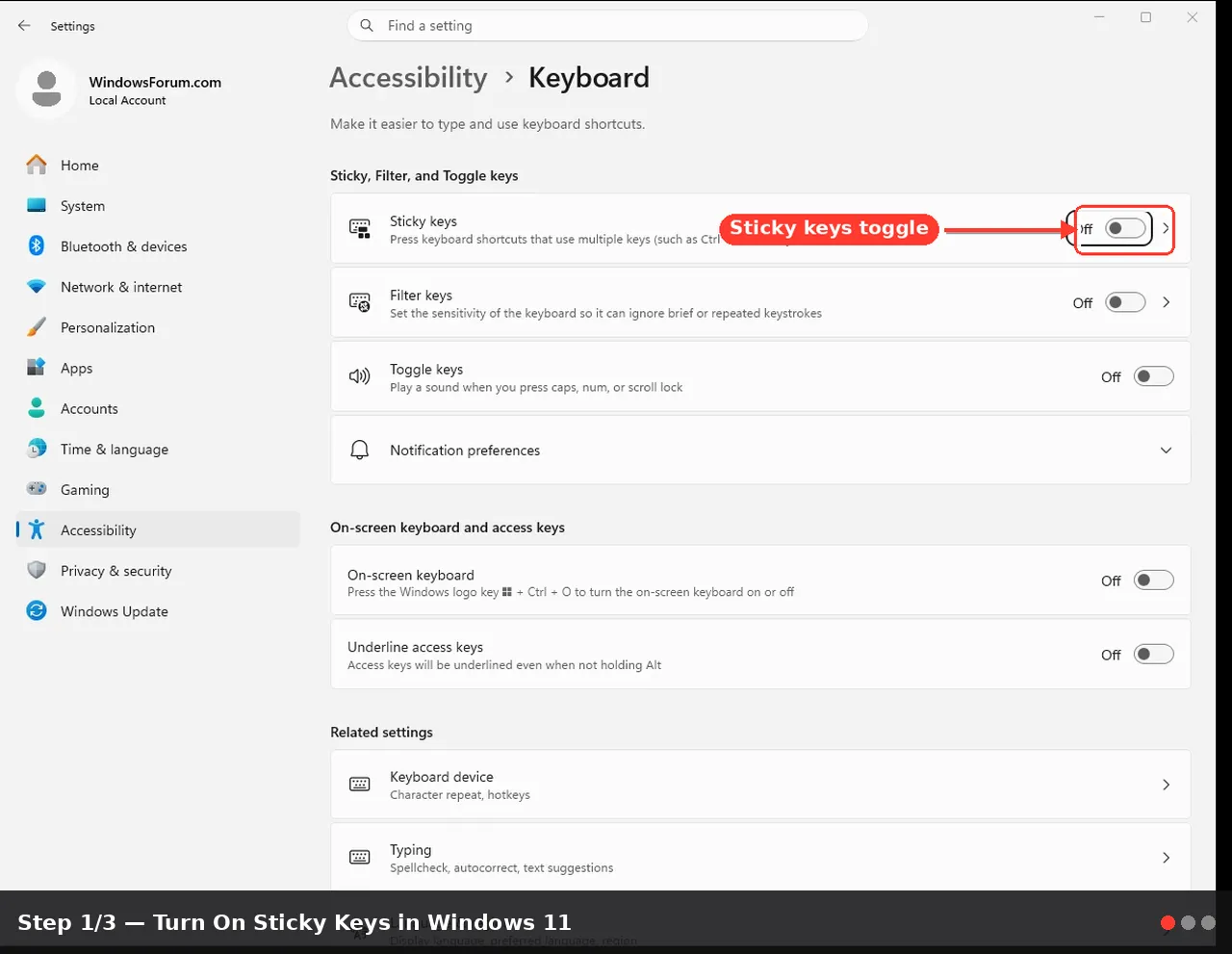
Task: Click the Typing keyboard icon
Action: point(360,857)
